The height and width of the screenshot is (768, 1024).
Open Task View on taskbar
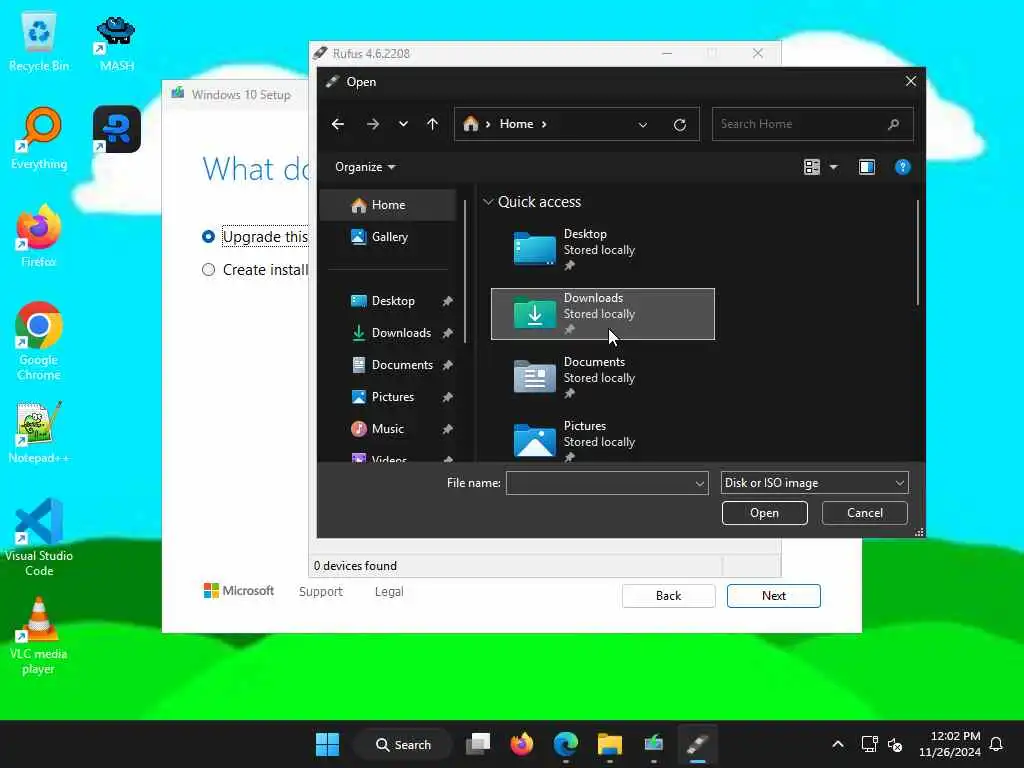[x=478, y=744]
